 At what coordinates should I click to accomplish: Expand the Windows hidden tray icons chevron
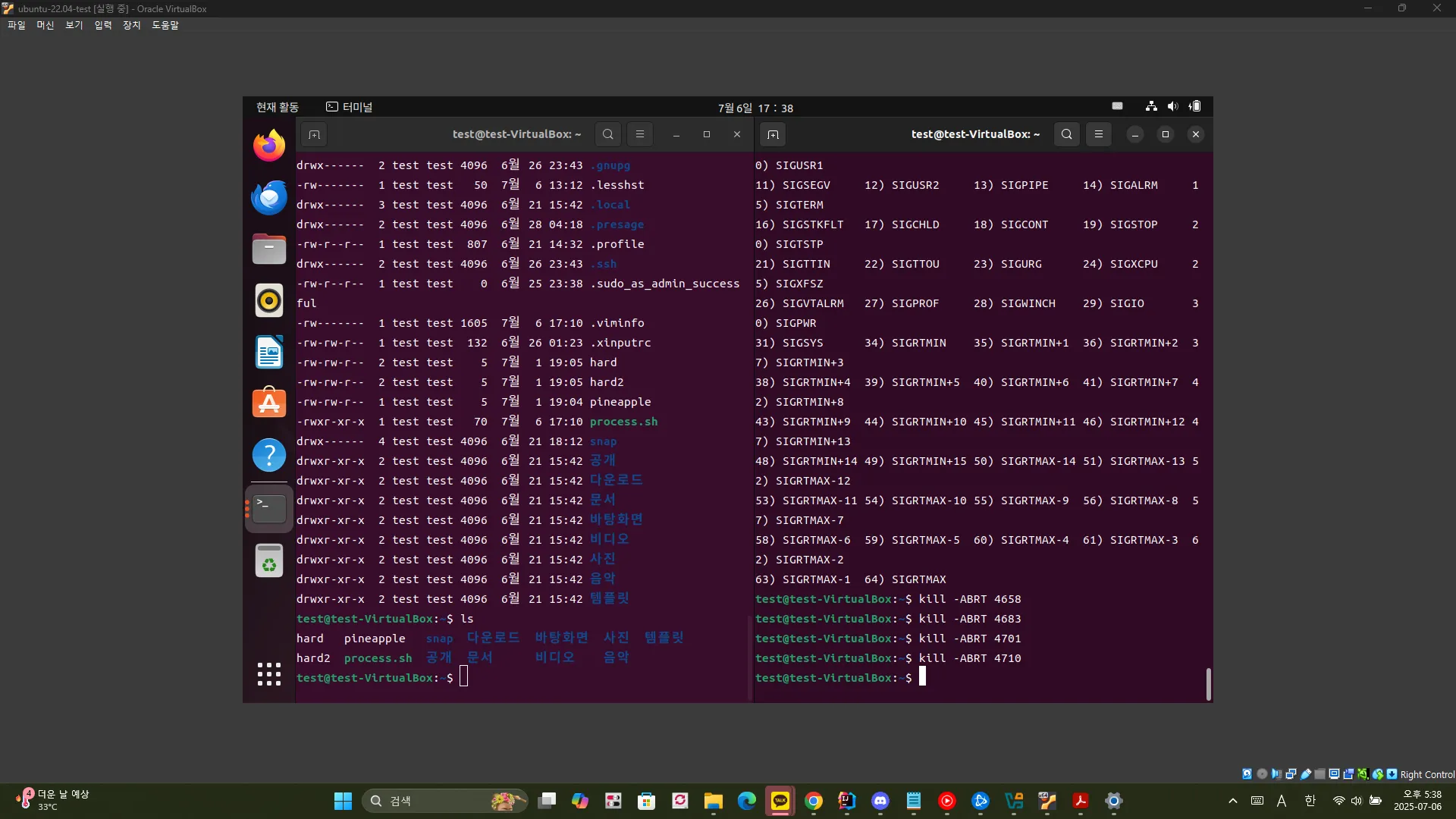tap(1233, 801)
